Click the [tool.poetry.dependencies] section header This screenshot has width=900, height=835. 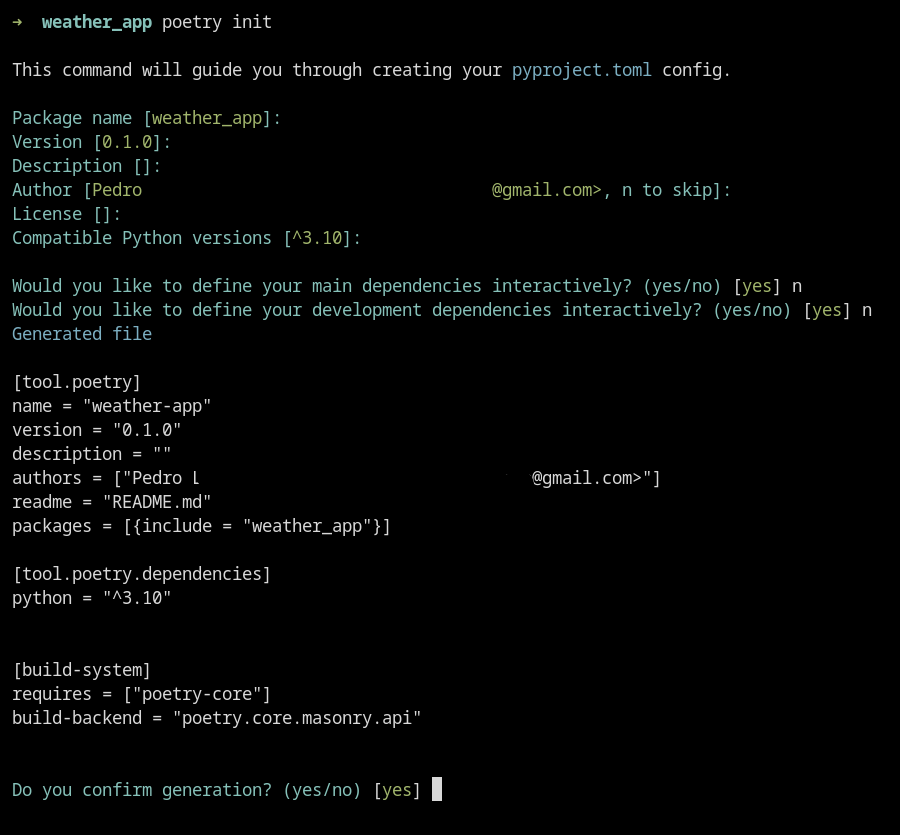[x=142, y=574]
